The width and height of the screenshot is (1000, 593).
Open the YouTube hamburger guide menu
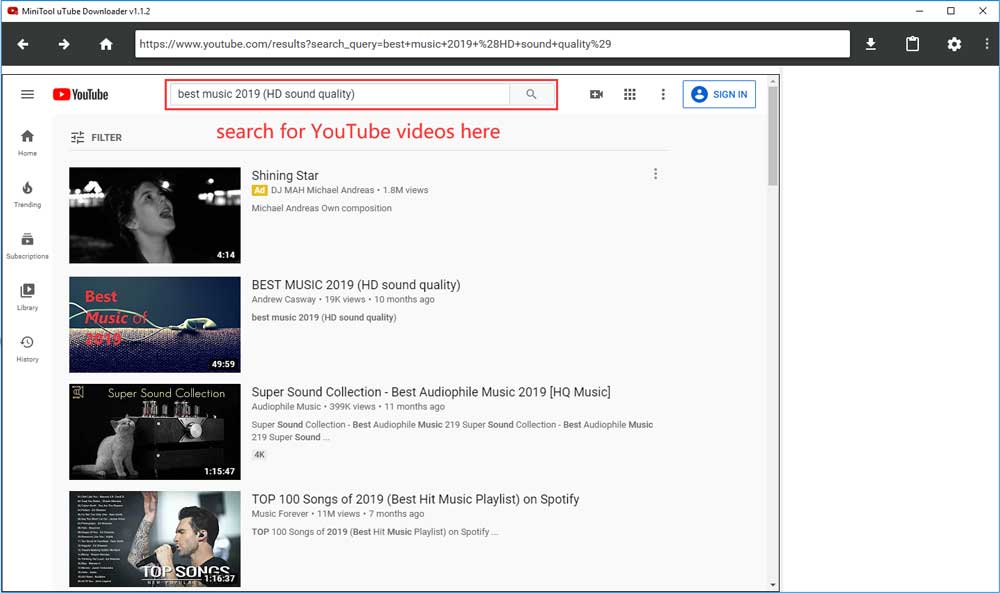27,94
